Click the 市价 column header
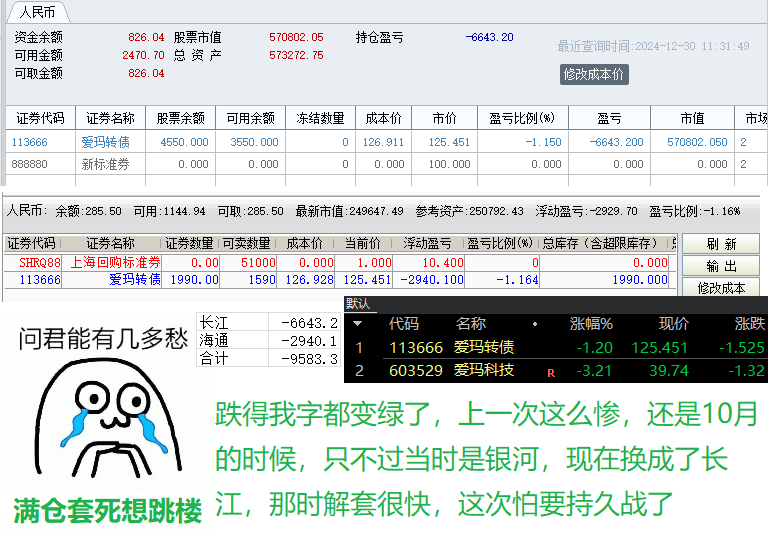The height and width of the screenshot is (544, 768). click(x=445, y=118)
